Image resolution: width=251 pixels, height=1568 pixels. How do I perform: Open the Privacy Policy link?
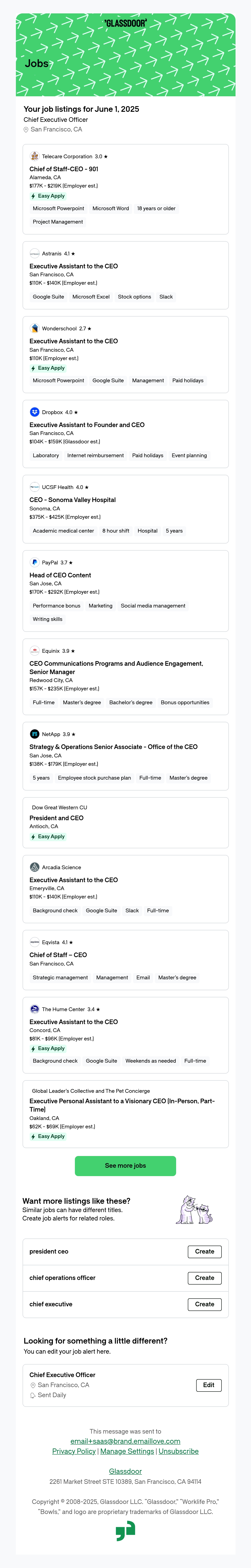pyautogui.click(x=74, y=1451)
